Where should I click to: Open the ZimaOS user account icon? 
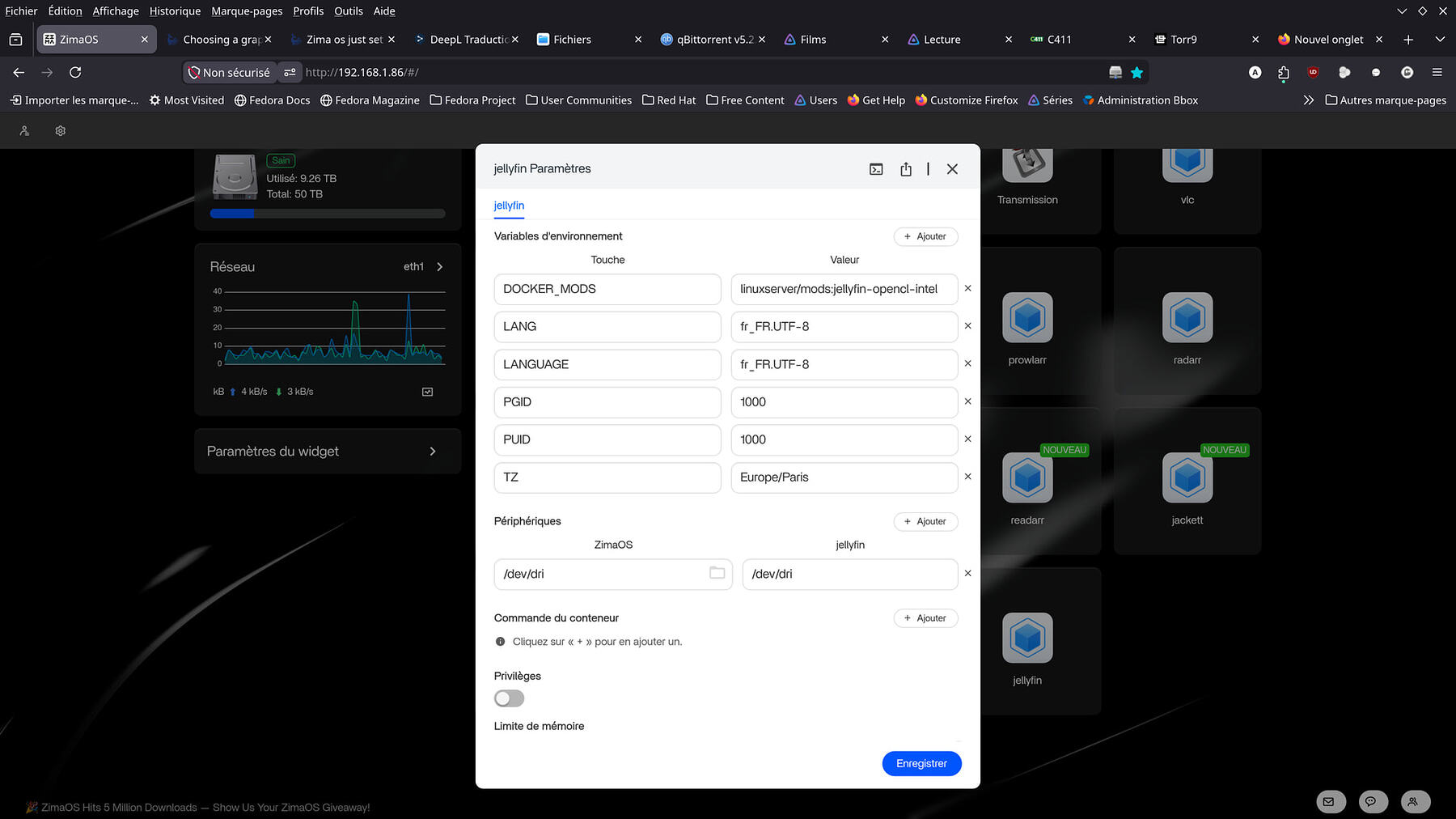point(24,131)
